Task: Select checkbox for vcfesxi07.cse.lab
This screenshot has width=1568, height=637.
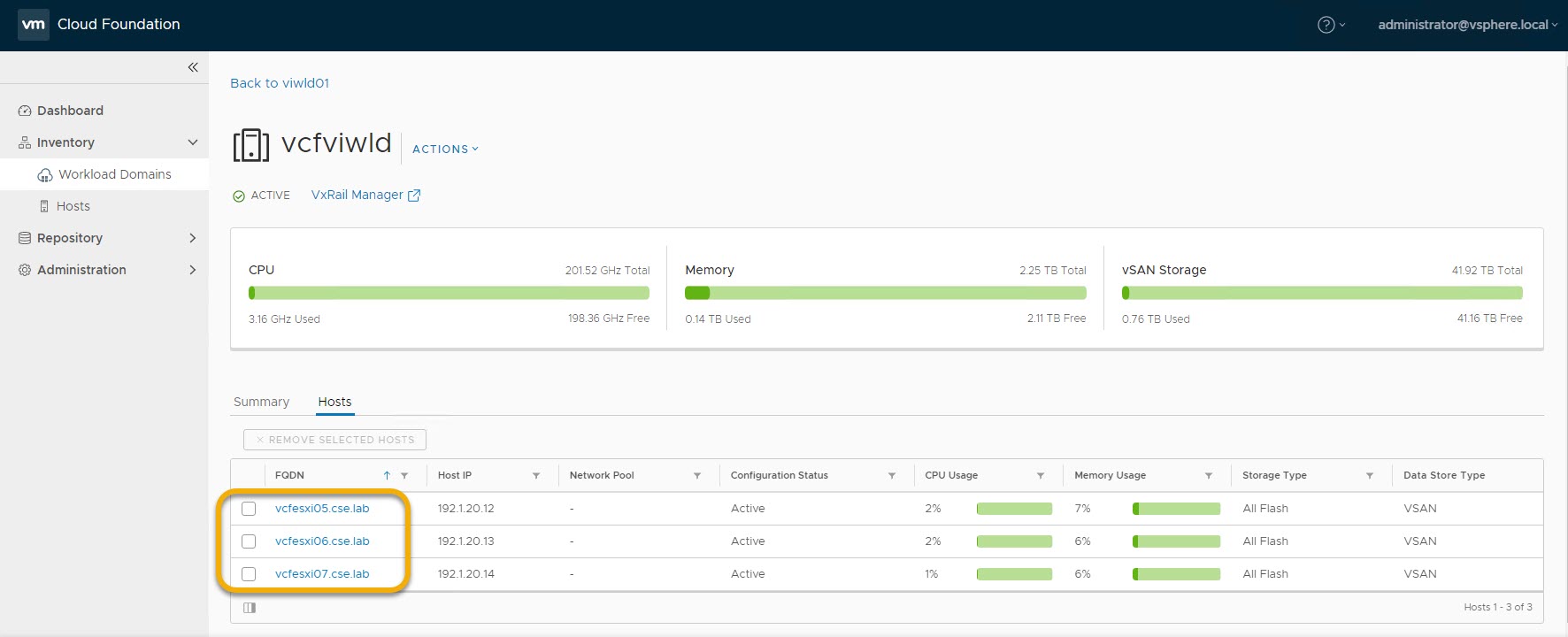Action: tap(249, 574)
